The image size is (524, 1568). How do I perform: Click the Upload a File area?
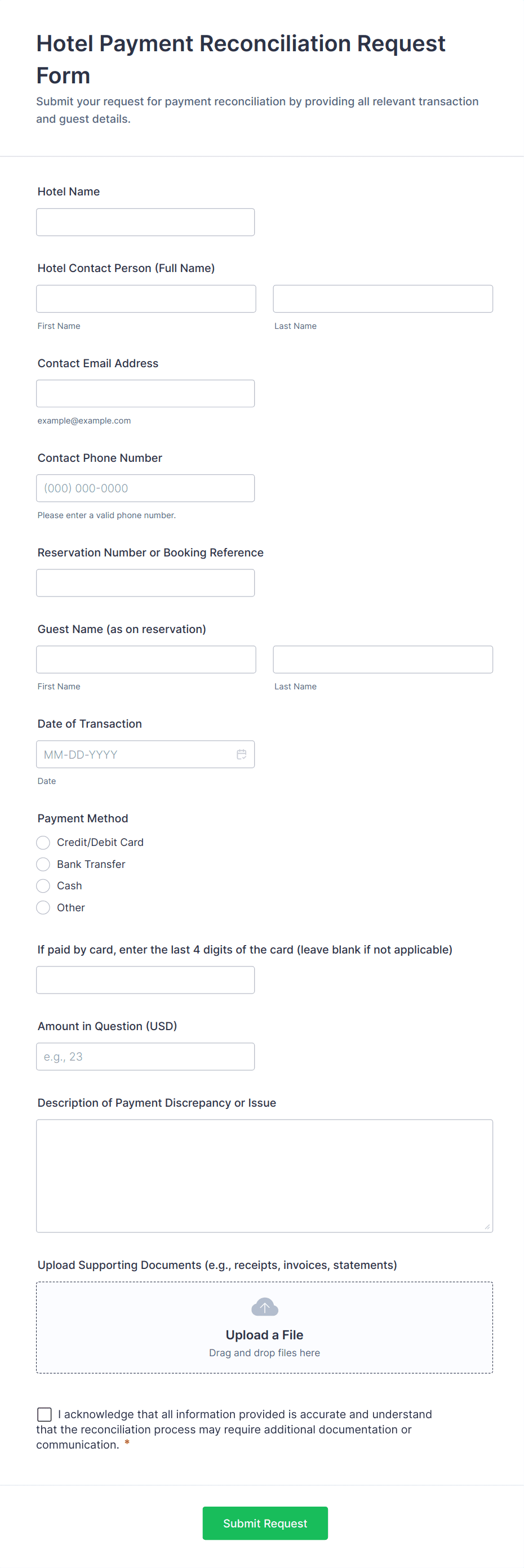pyautogui.click(x=264, y=1335)
